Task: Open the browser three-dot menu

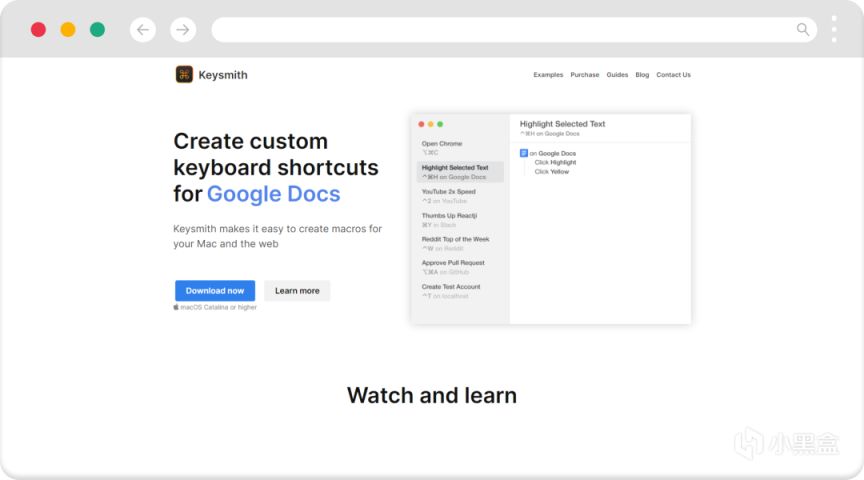Action: [x=834, y=29]
